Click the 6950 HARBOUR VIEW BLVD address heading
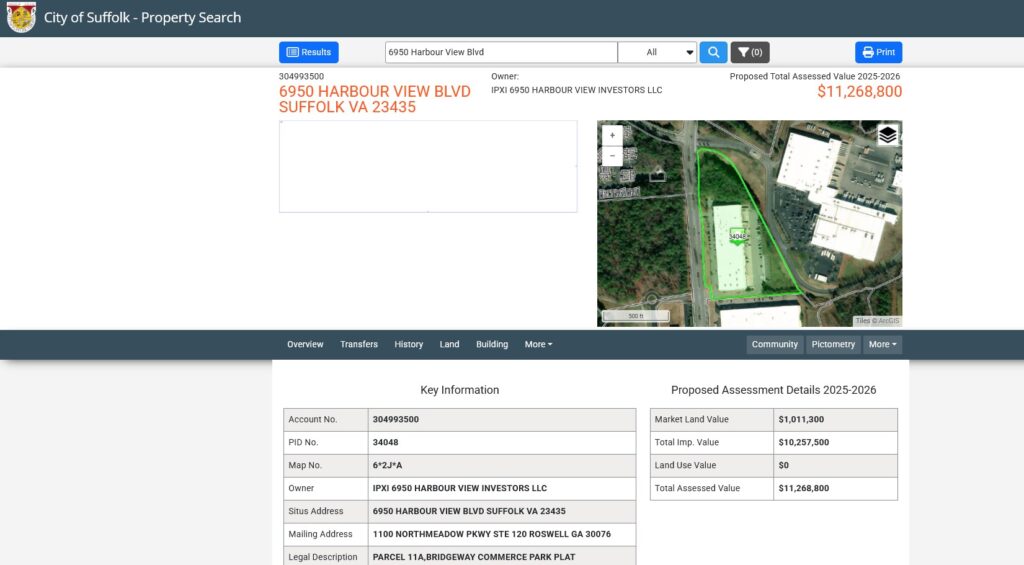This screenshot has width=1024, height=565. (x=375, y=99)
